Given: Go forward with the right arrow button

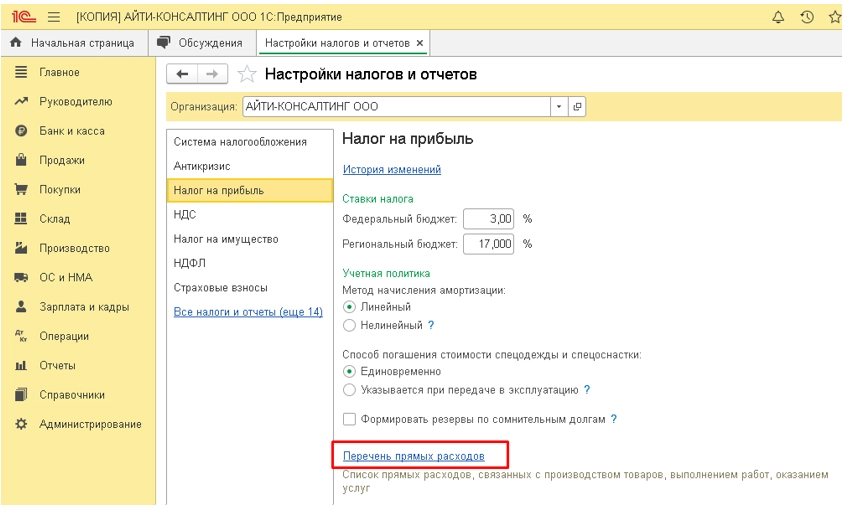Looking at the screenshot, I should (x=213, y=74).
